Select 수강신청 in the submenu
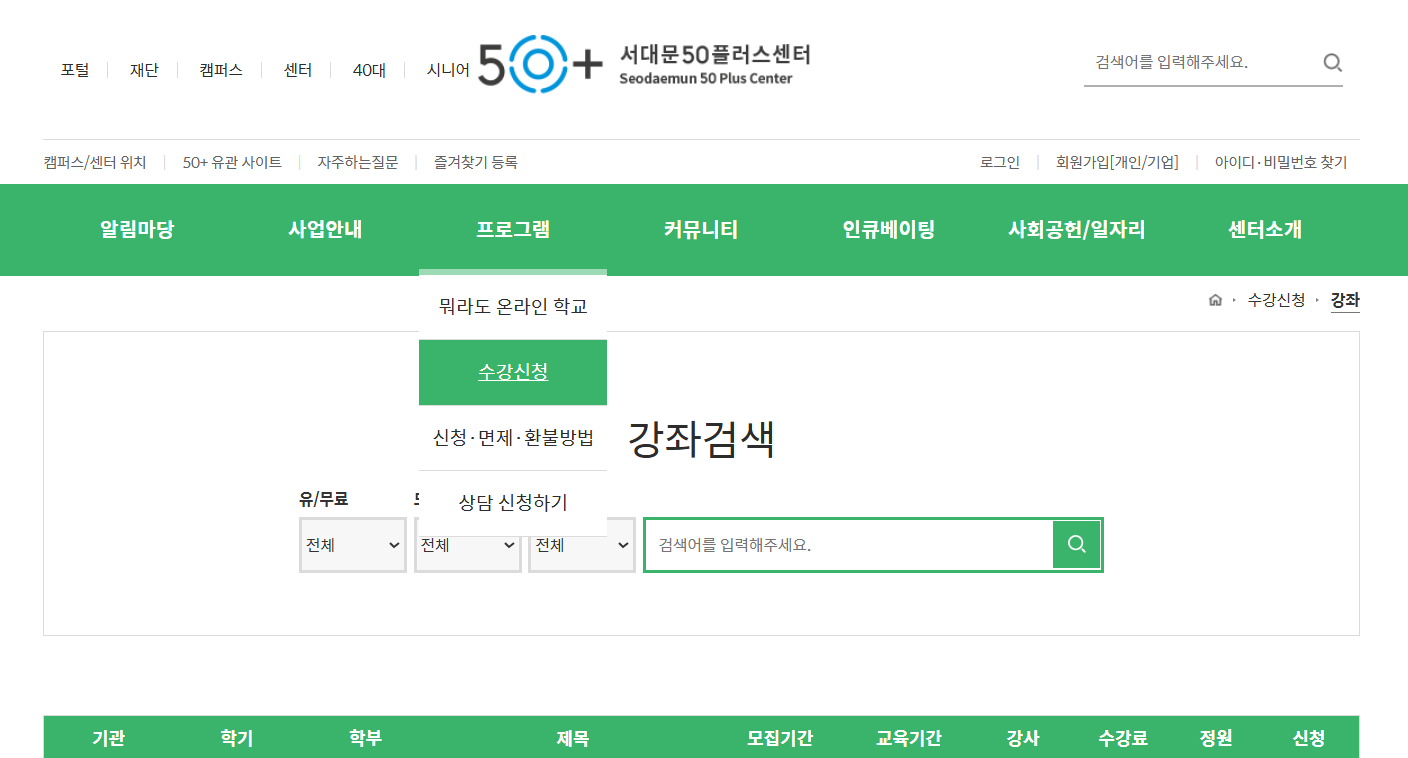 pyautogui.click(x=512, y=372)
